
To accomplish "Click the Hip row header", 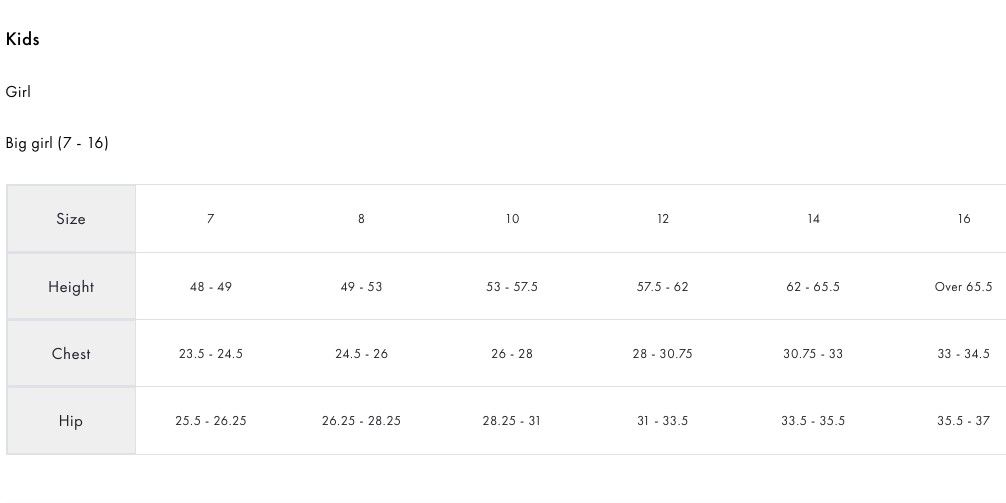I will tap(71, 421).
